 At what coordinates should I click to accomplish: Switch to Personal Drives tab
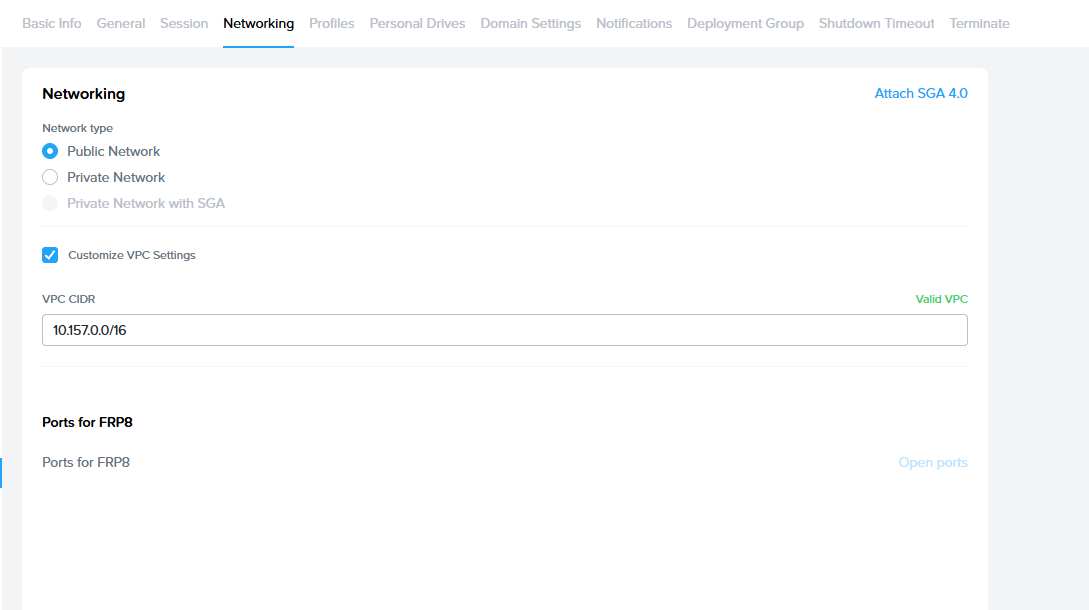(x=417, y=23)
